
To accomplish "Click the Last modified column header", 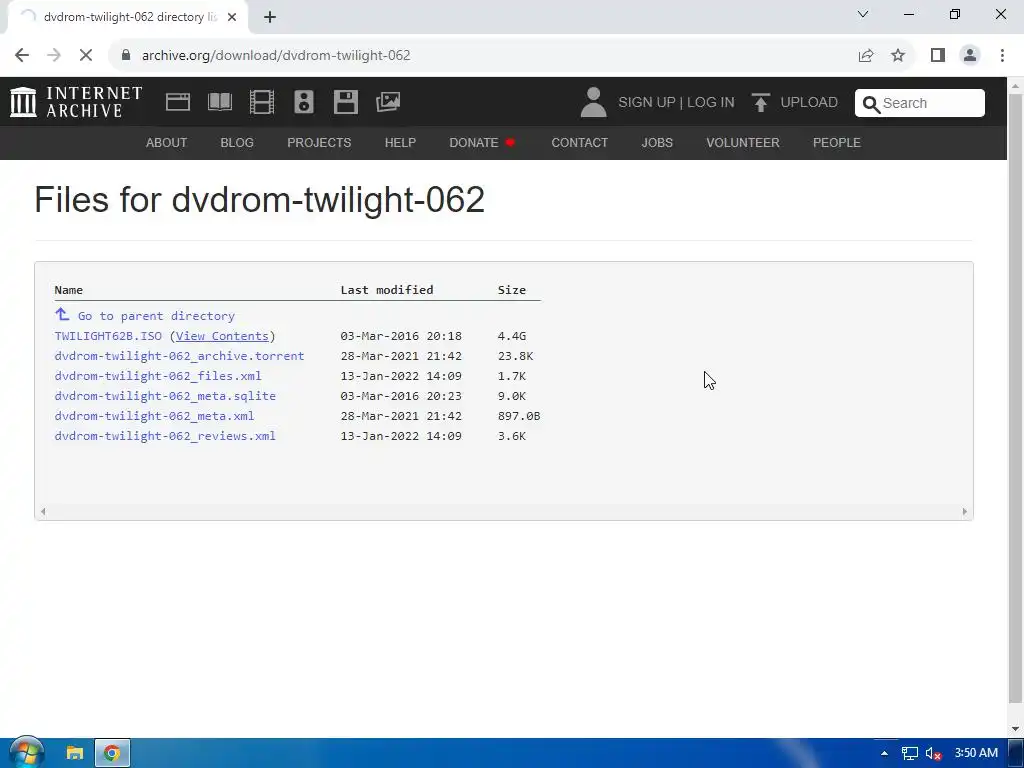I will tap(387, 289).
